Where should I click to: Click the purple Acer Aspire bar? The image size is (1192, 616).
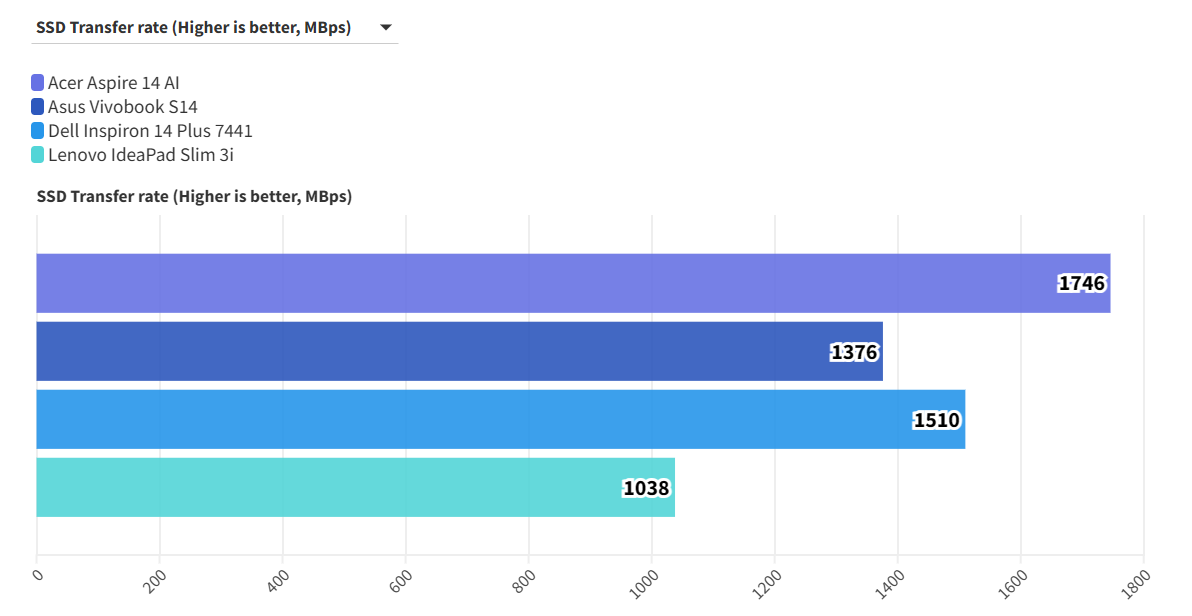click(x=540, y=283)
